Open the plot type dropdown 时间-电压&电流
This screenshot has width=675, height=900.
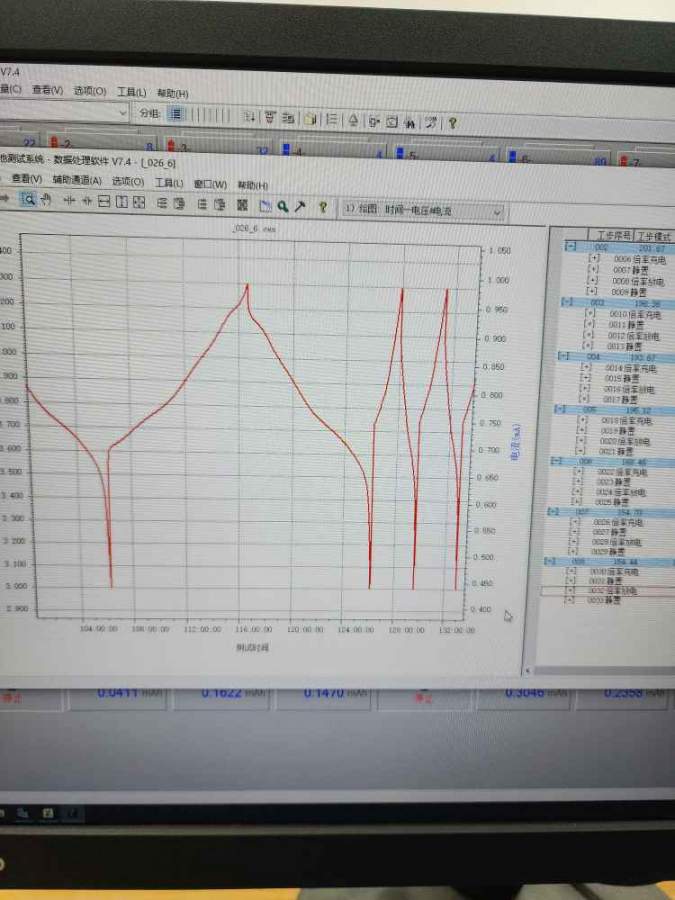422,211
